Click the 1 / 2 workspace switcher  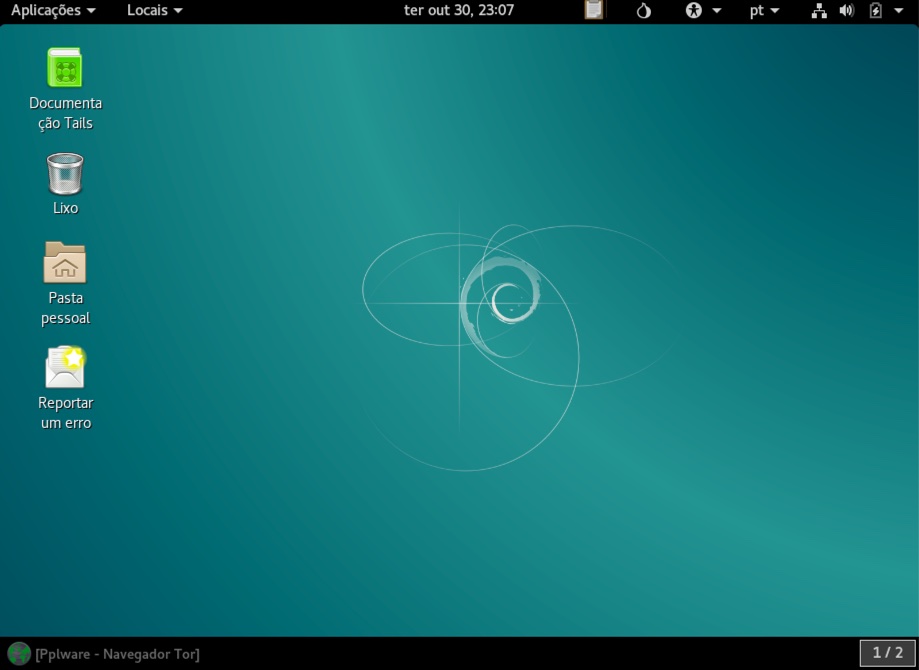(887, 653)
